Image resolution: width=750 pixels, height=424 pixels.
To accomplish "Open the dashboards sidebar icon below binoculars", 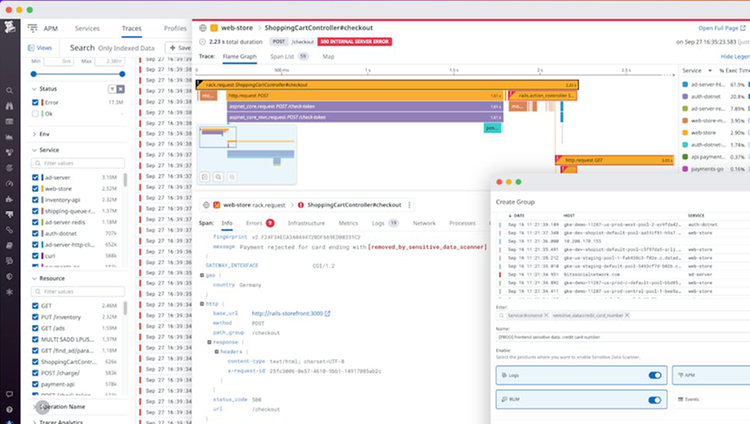I will pos(9,122).
